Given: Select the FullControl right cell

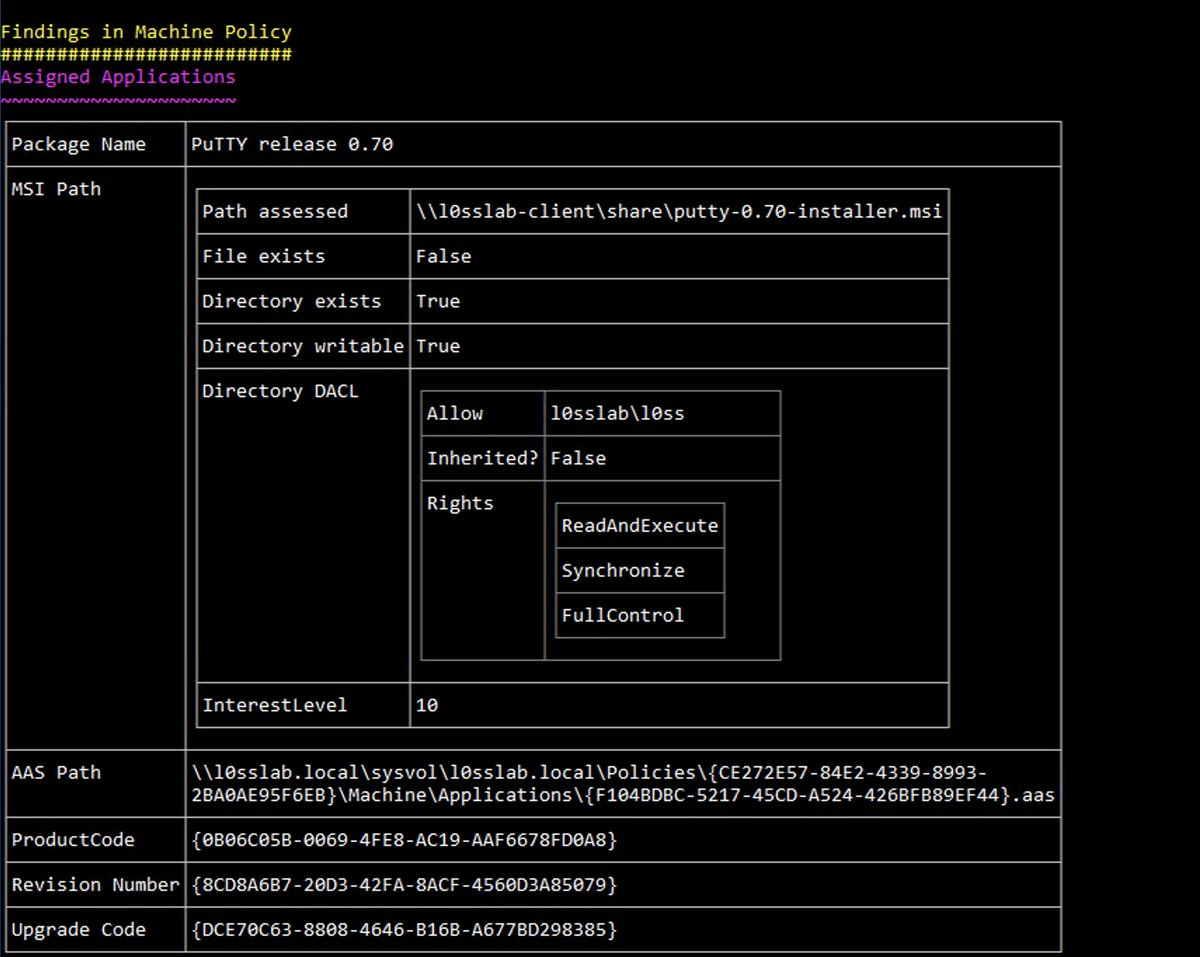Looking at the screenshot, I should (x=640, y=615).
